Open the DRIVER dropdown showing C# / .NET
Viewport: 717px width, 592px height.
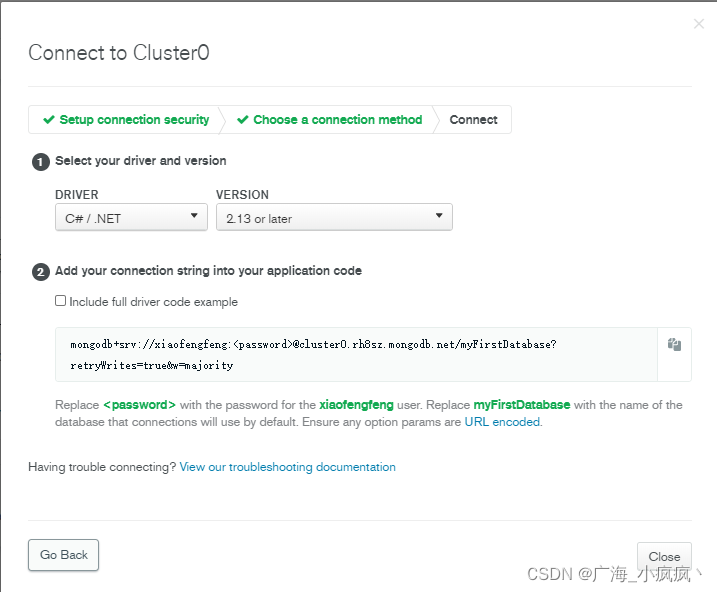131,218
